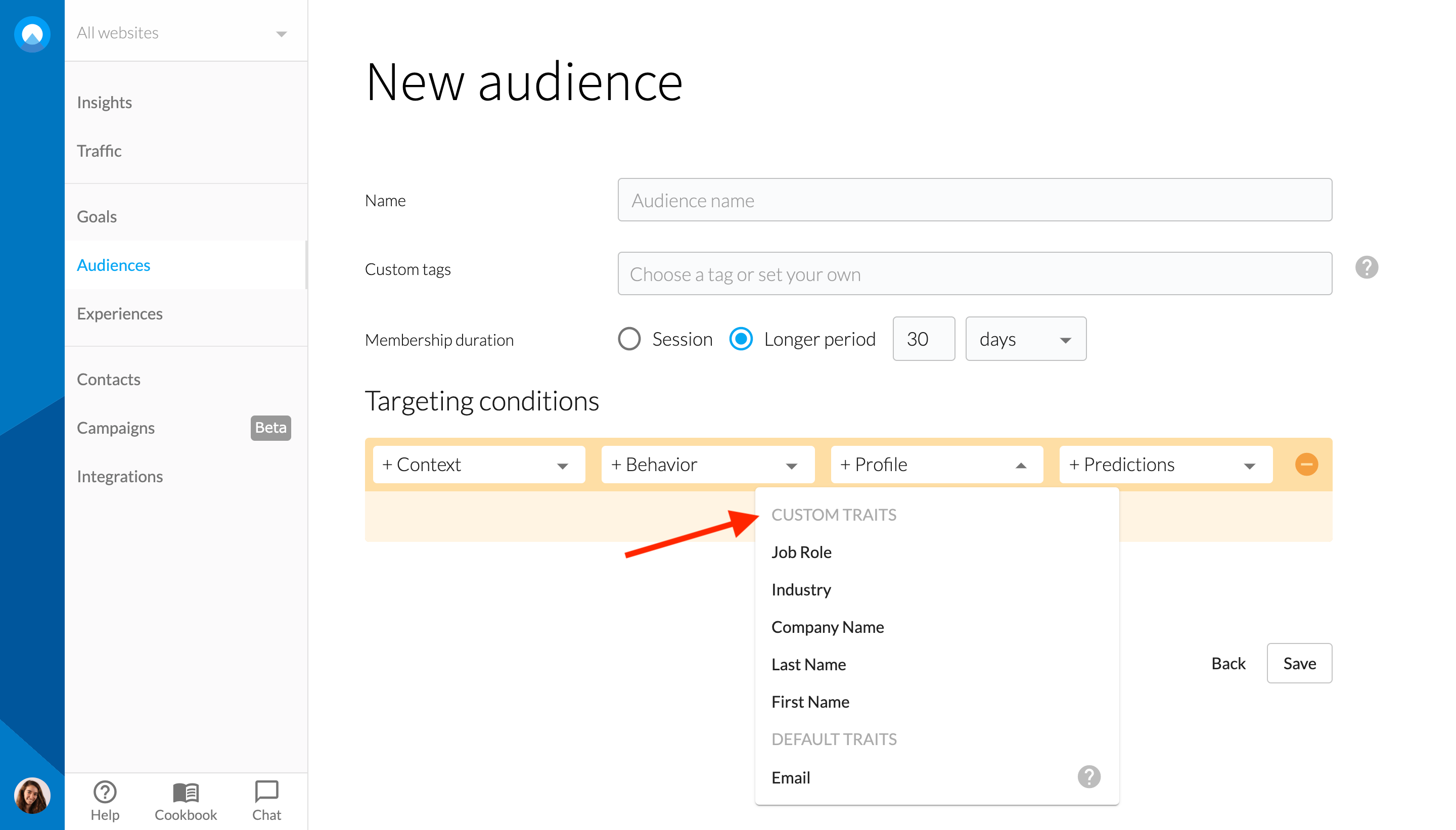Select Company Name trait option
Image resolution: width=1456 pixels, height=830 pixels.
[x=827, y=627]
